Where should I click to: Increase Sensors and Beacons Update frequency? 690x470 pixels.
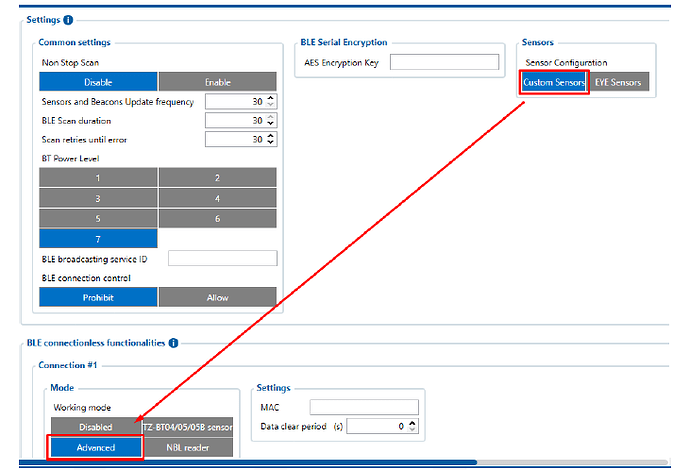pyautogui.click(x=271, y=98)
